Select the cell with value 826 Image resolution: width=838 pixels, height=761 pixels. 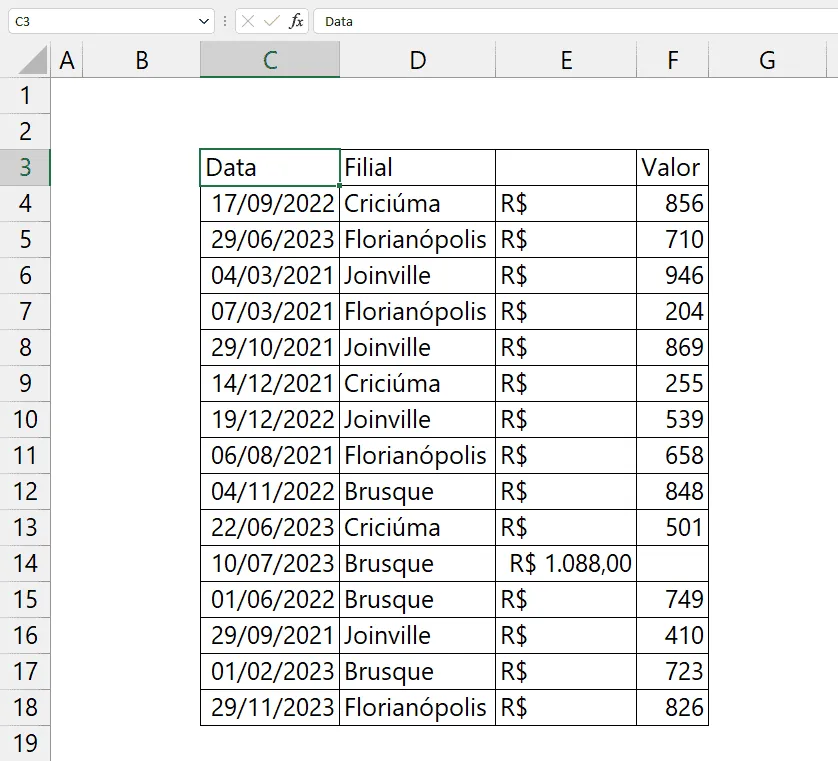[672, 708]
